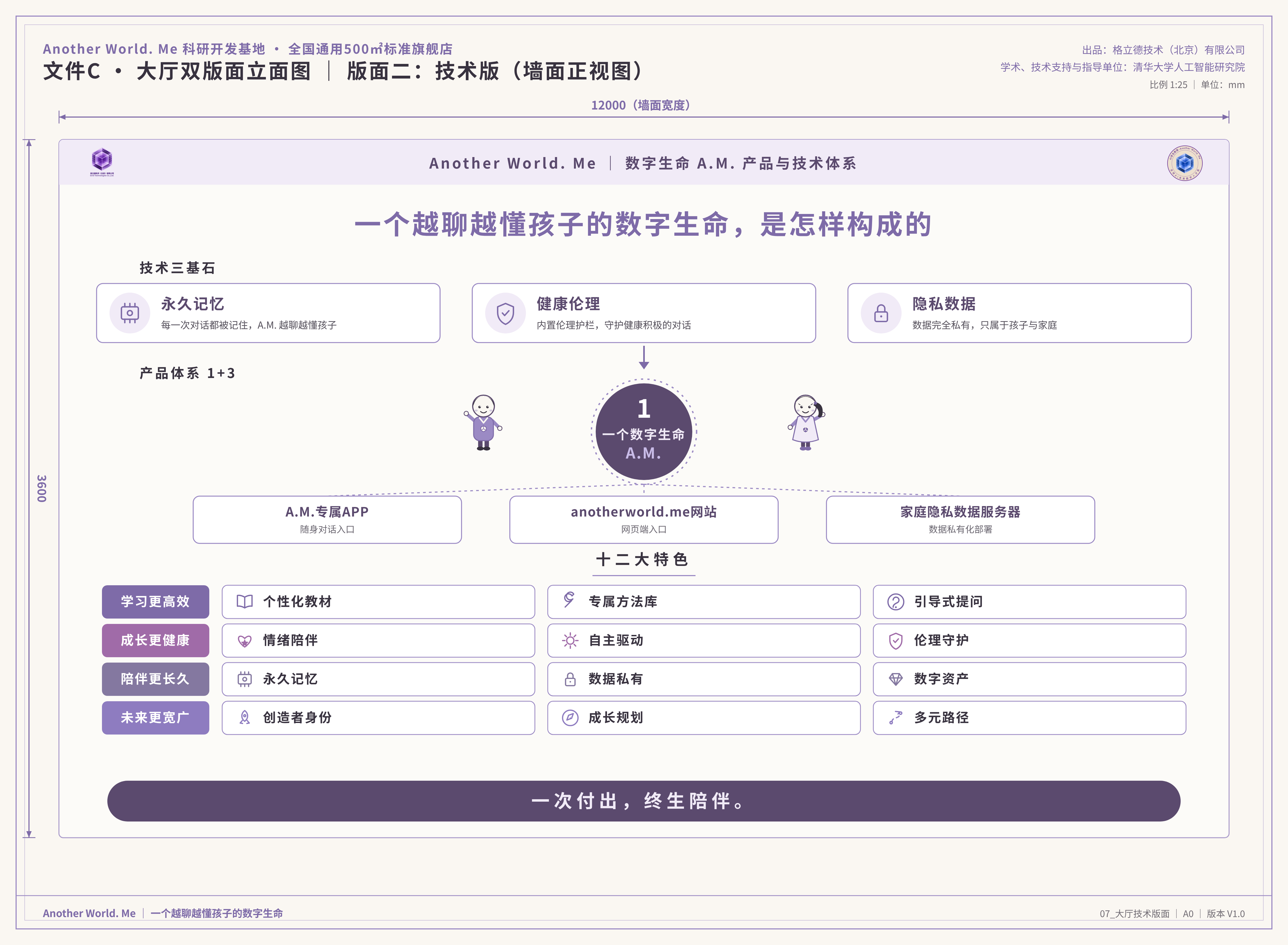Click the 健康伦理 cornerstone card title
Image resolution: width=1288 pixels, height=945 pixels.
[x=568, y=304]
